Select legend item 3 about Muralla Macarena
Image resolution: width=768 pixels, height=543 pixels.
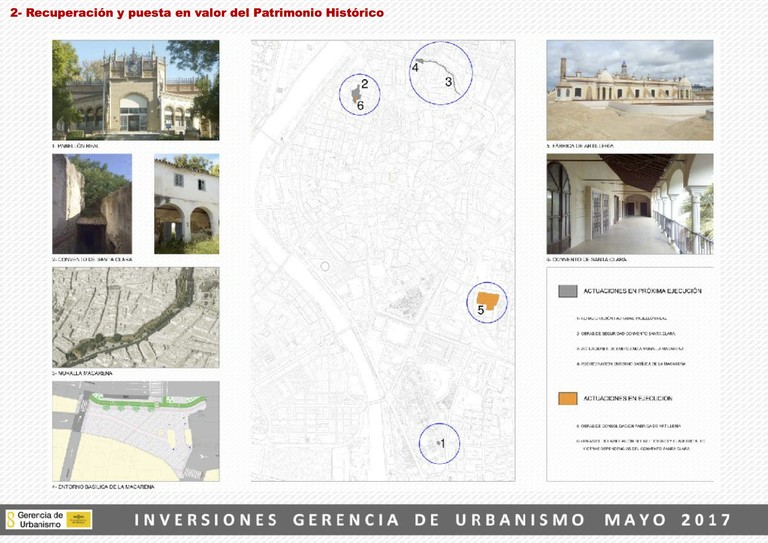pos(630,349)
